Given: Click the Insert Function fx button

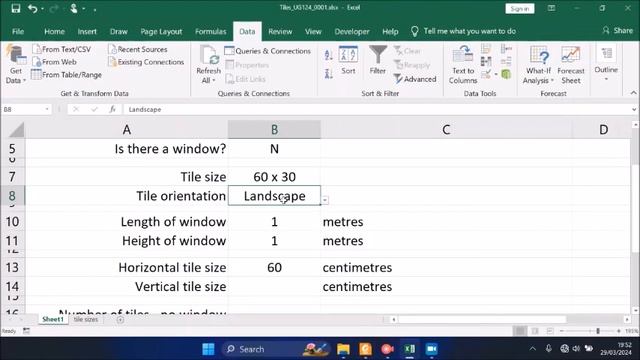Looking at the screenshot, I should point(112,109).
